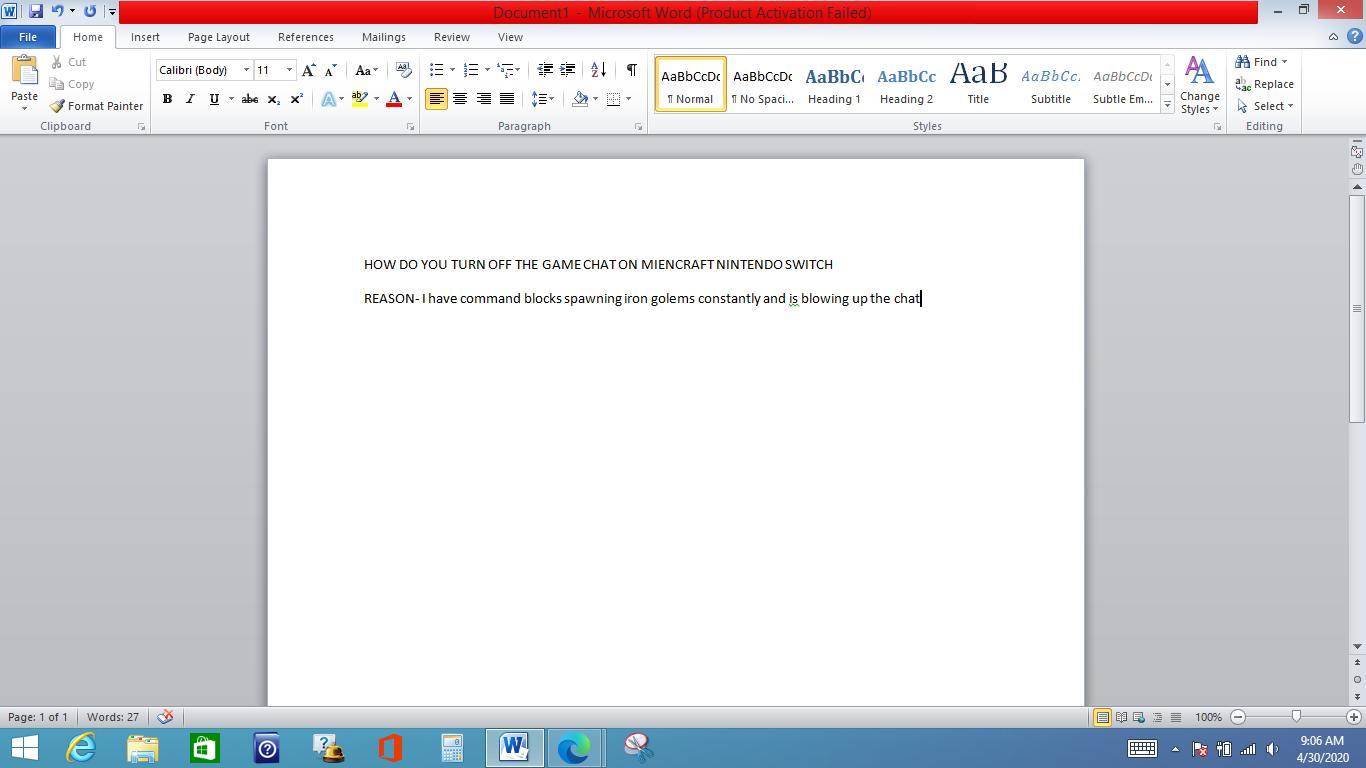
Task: Open the font size dropdown
Action: coord(289,70)
